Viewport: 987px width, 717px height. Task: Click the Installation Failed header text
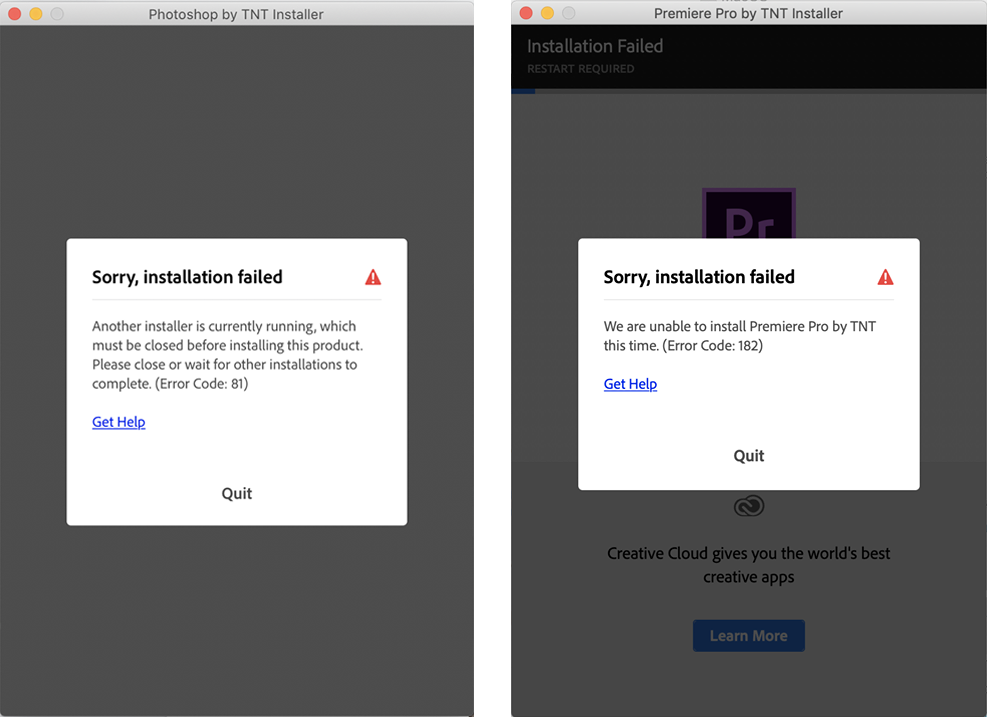(x=594, y=46)
